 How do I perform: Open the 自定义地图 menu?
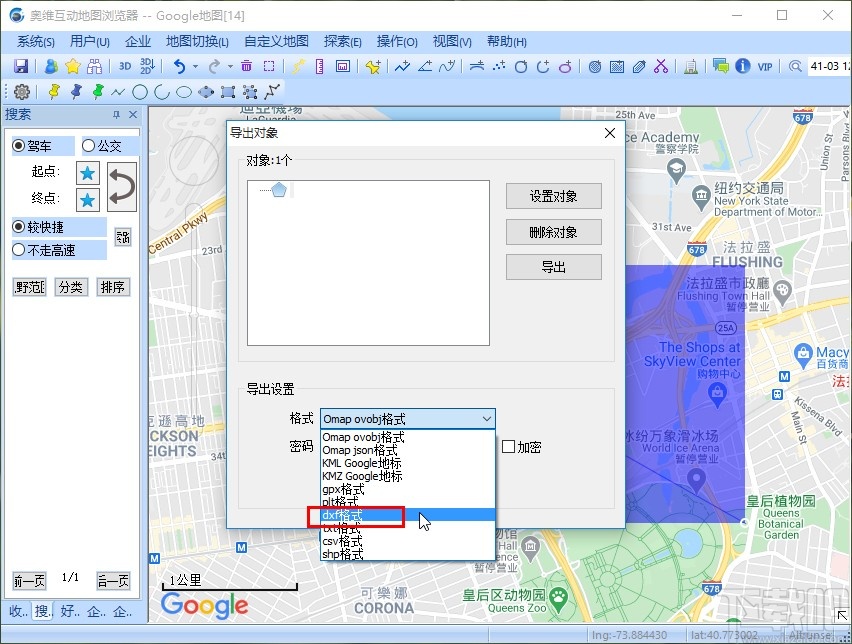[x=276, y=41]
